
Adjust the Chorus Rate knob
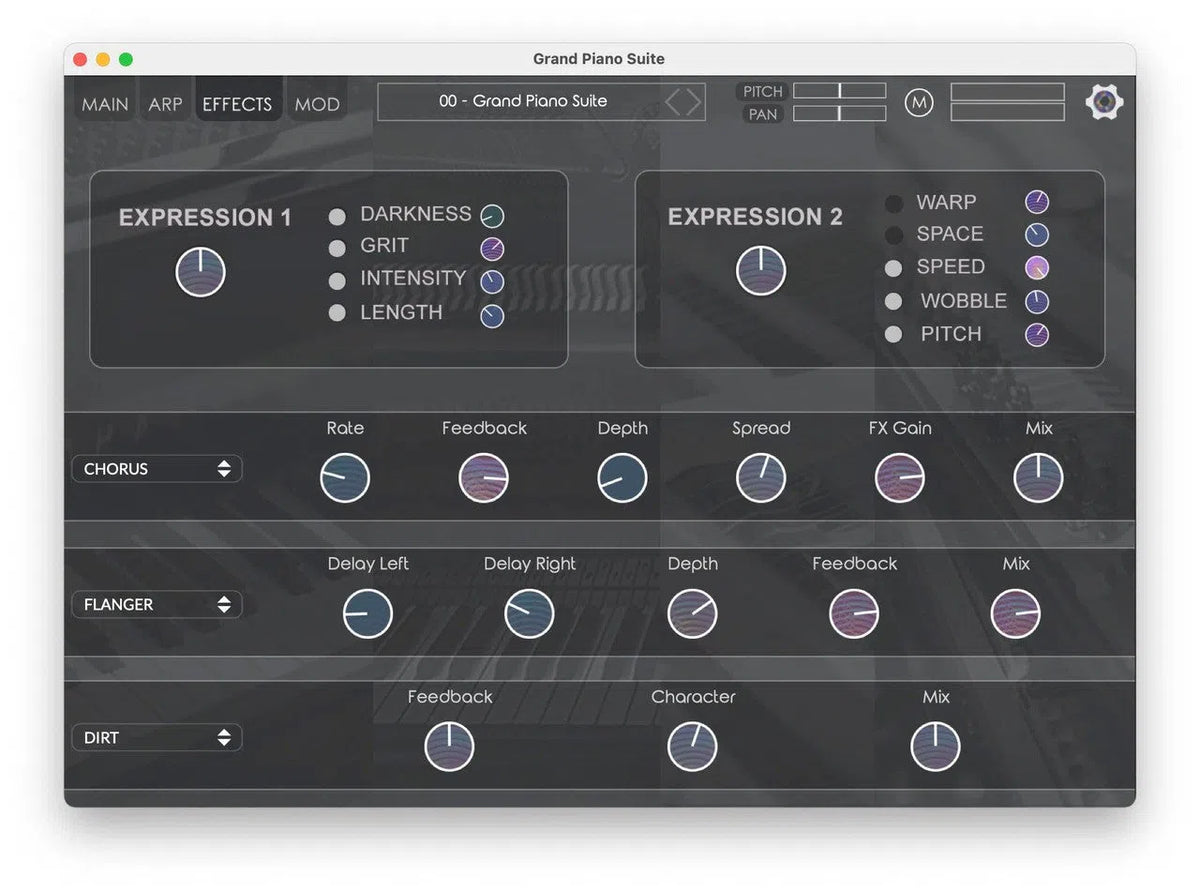(x=344, y=477)
